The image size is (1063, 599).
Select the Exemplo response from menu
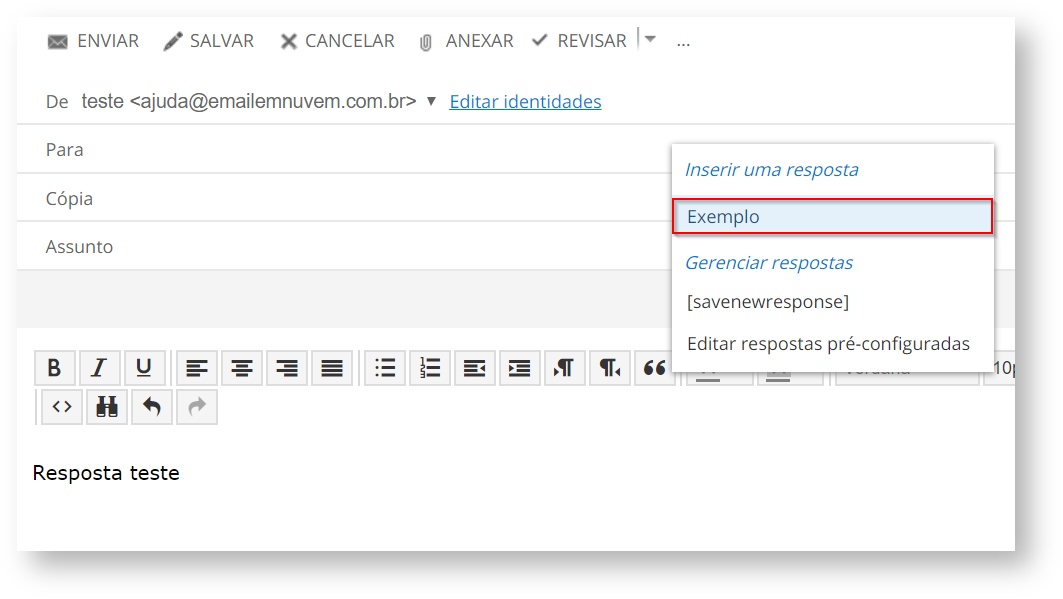[832, 217]
